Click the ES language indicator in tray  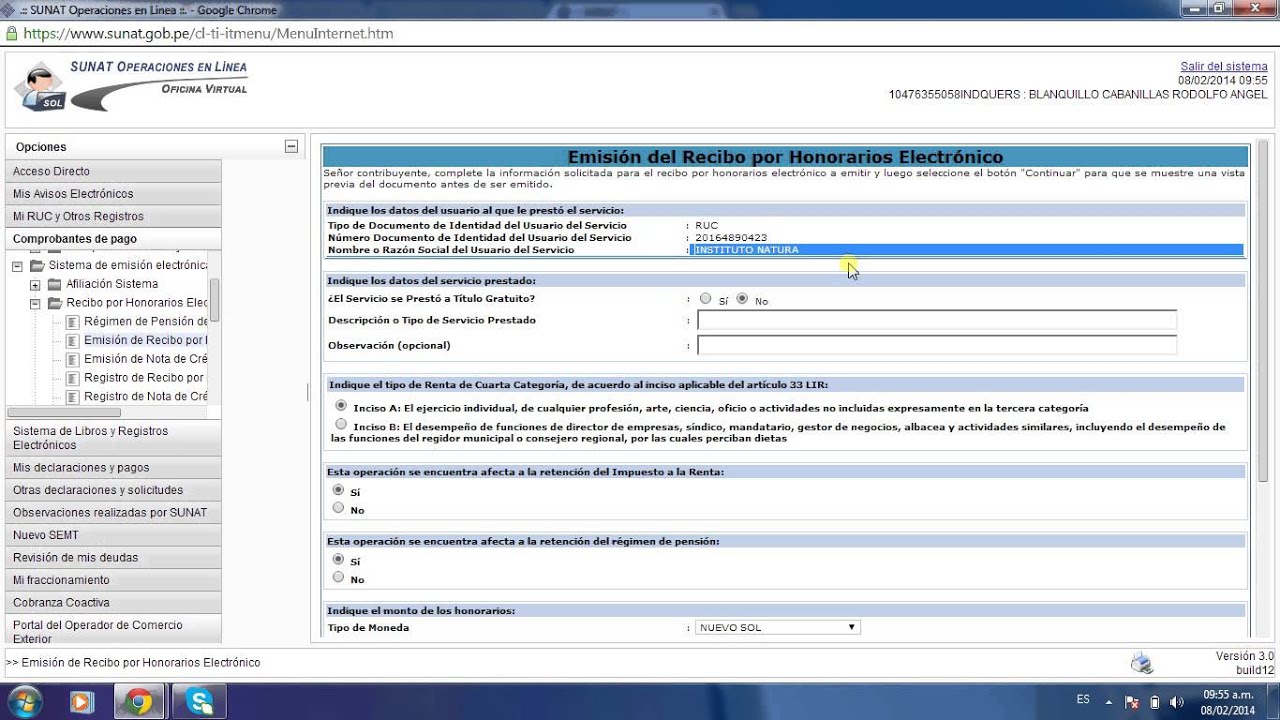(x=1083, y=700)
